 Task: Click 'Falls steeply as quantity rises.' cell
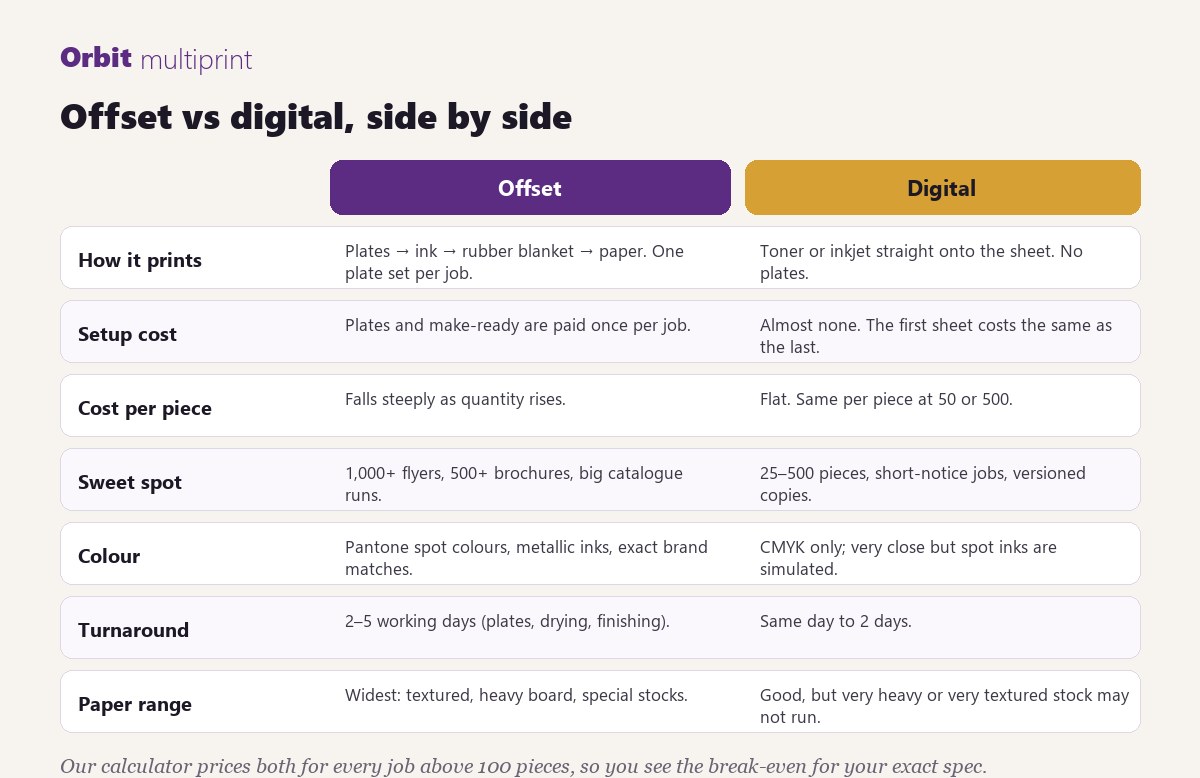[455, 399]
